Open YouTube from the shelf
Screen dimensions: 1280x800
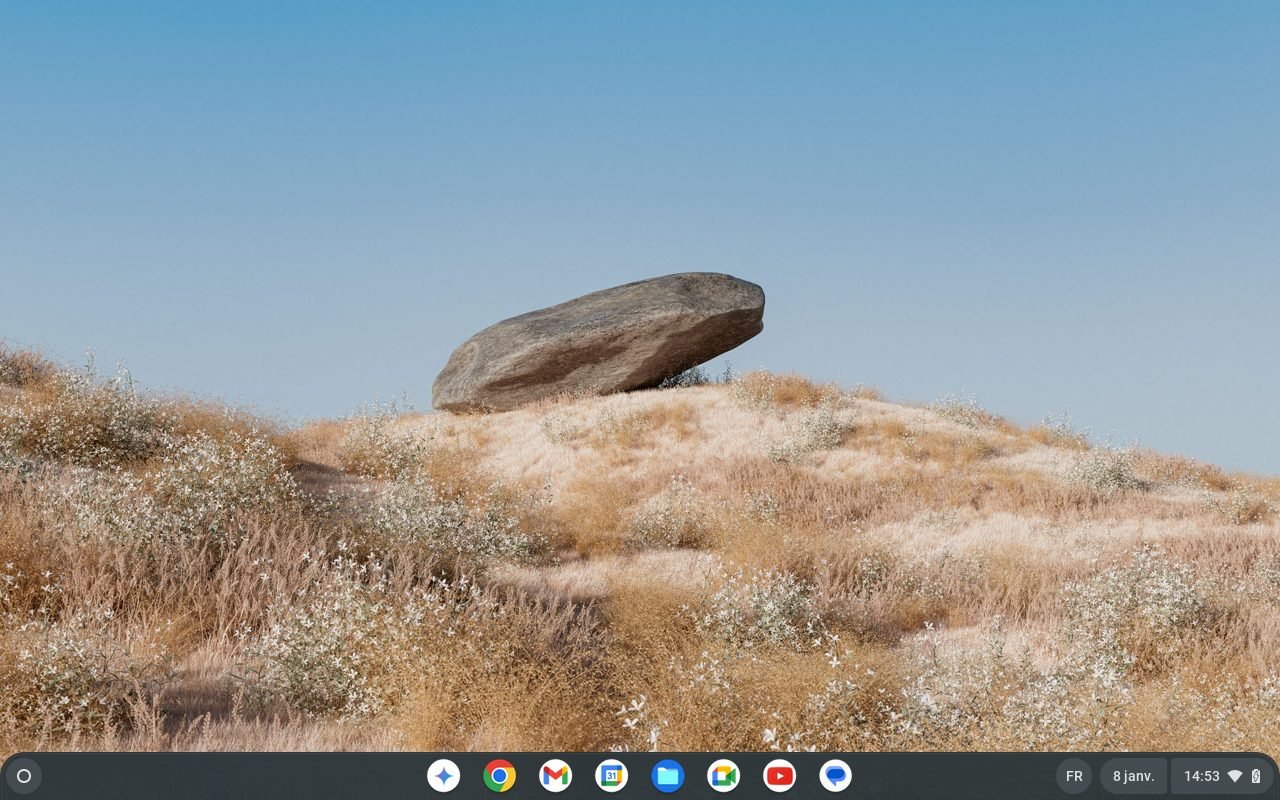pos(780,776)
